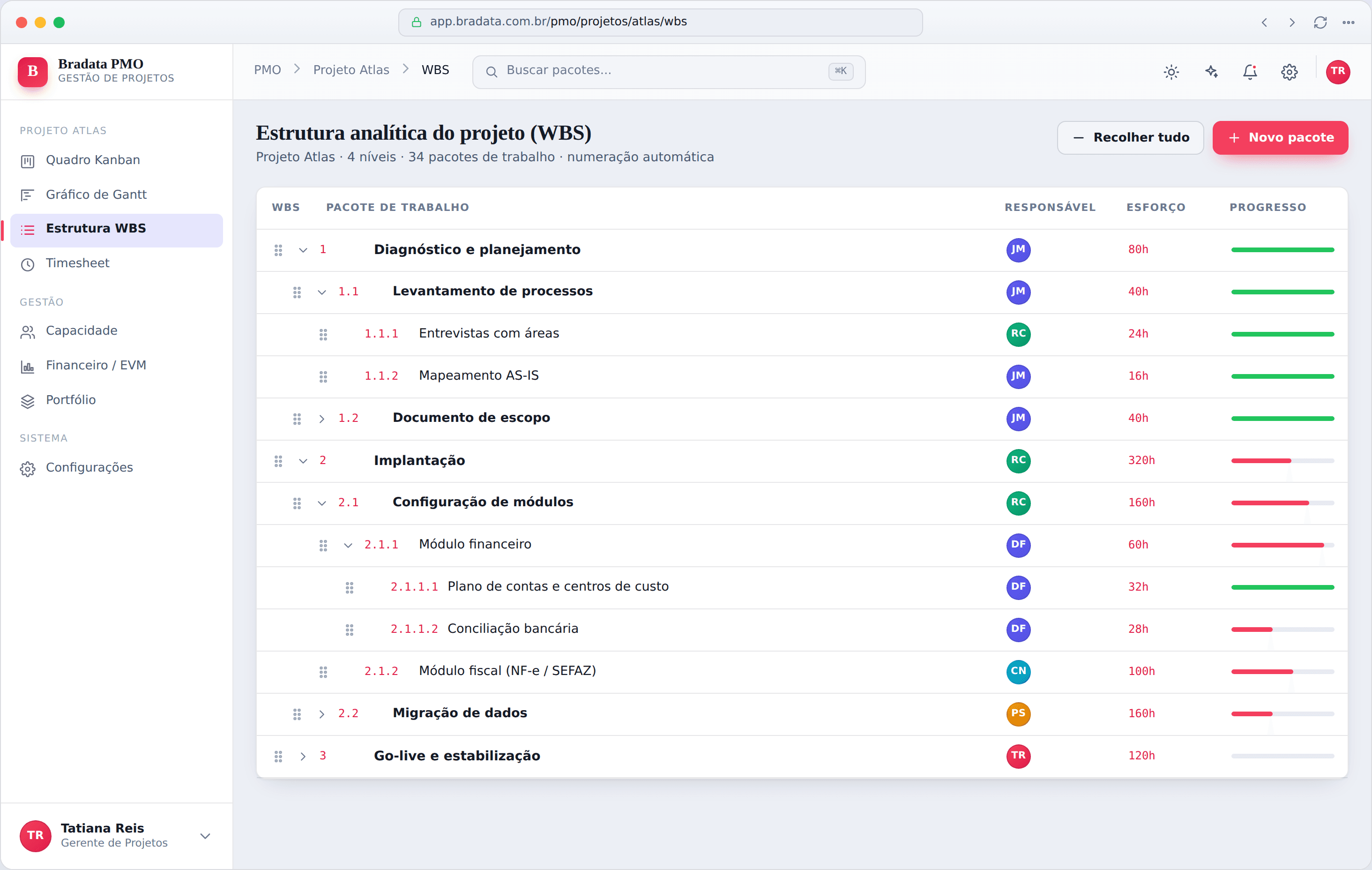Click JM avatar on Diagnóstico e planejamento row

tap(1018, 250)
